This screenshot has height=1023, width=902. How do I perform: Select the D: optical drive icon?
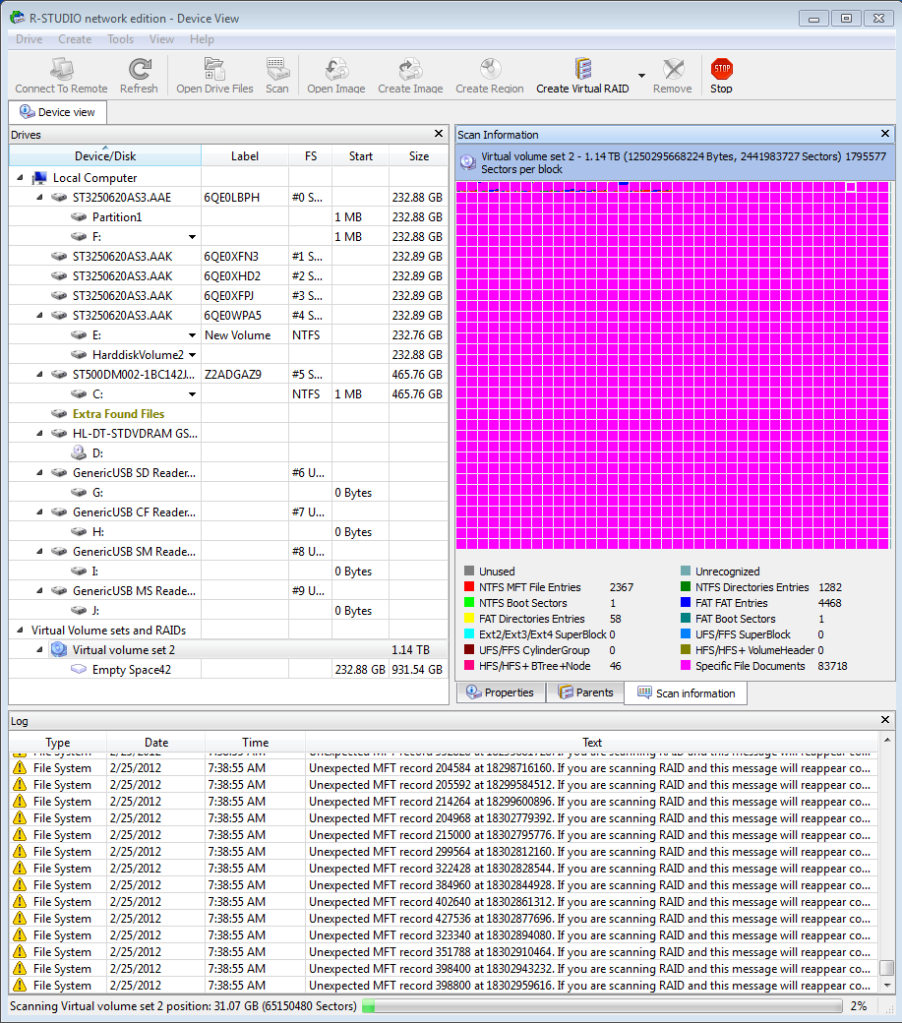79,453
